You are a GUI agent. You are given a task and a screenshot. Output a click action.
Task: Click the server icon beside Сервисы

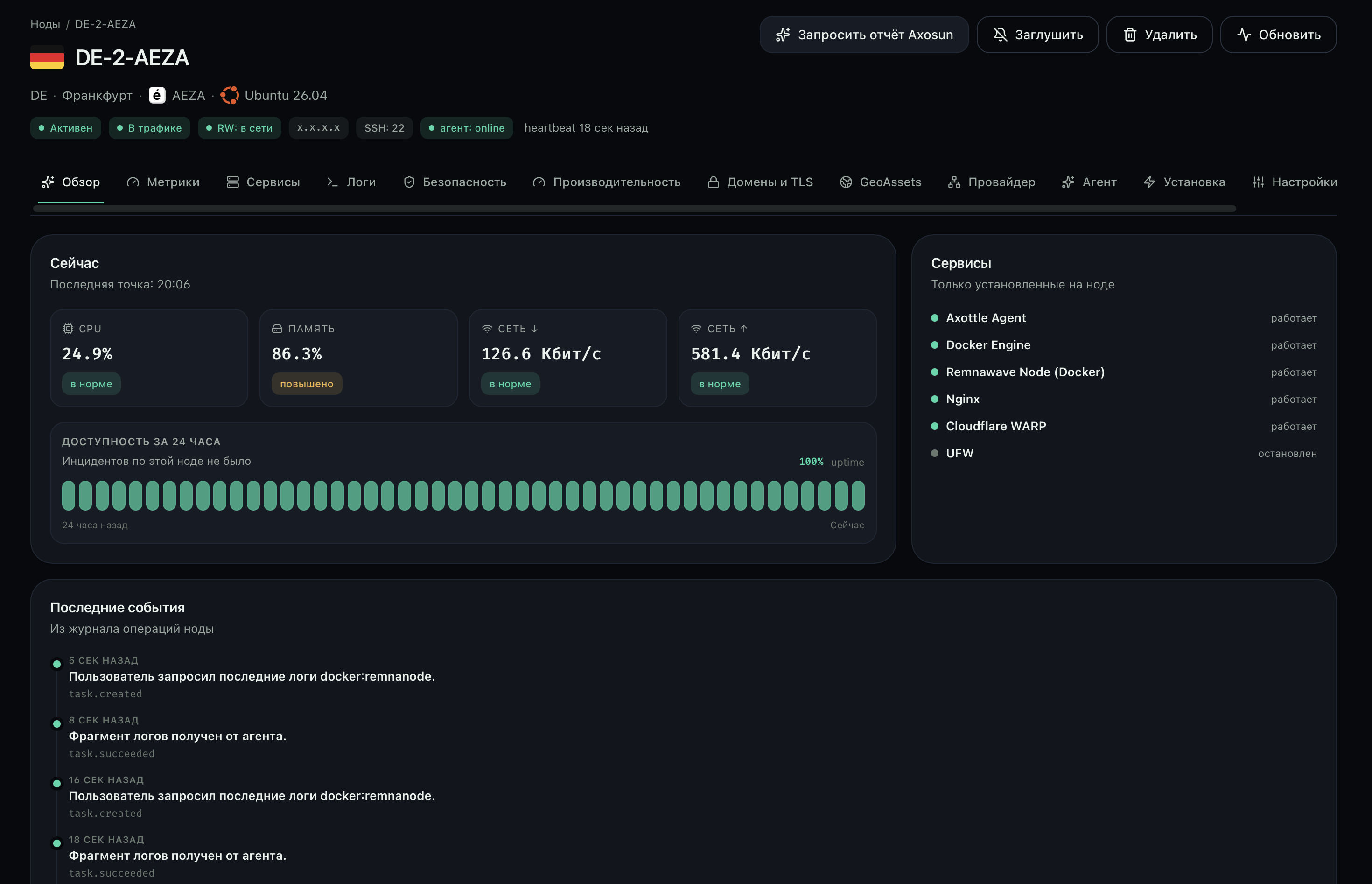tap(232, 182)
